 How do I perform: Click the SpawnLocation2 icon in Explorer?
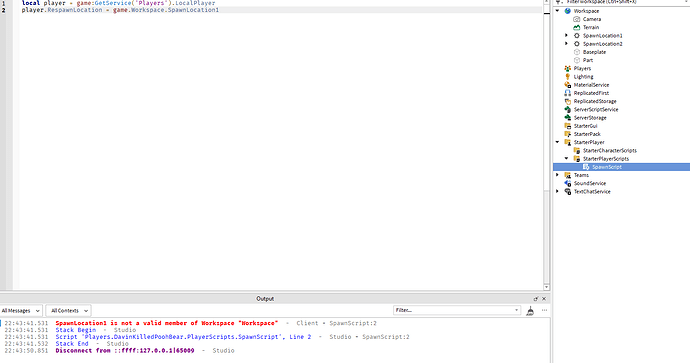click(x=577, y=44)
